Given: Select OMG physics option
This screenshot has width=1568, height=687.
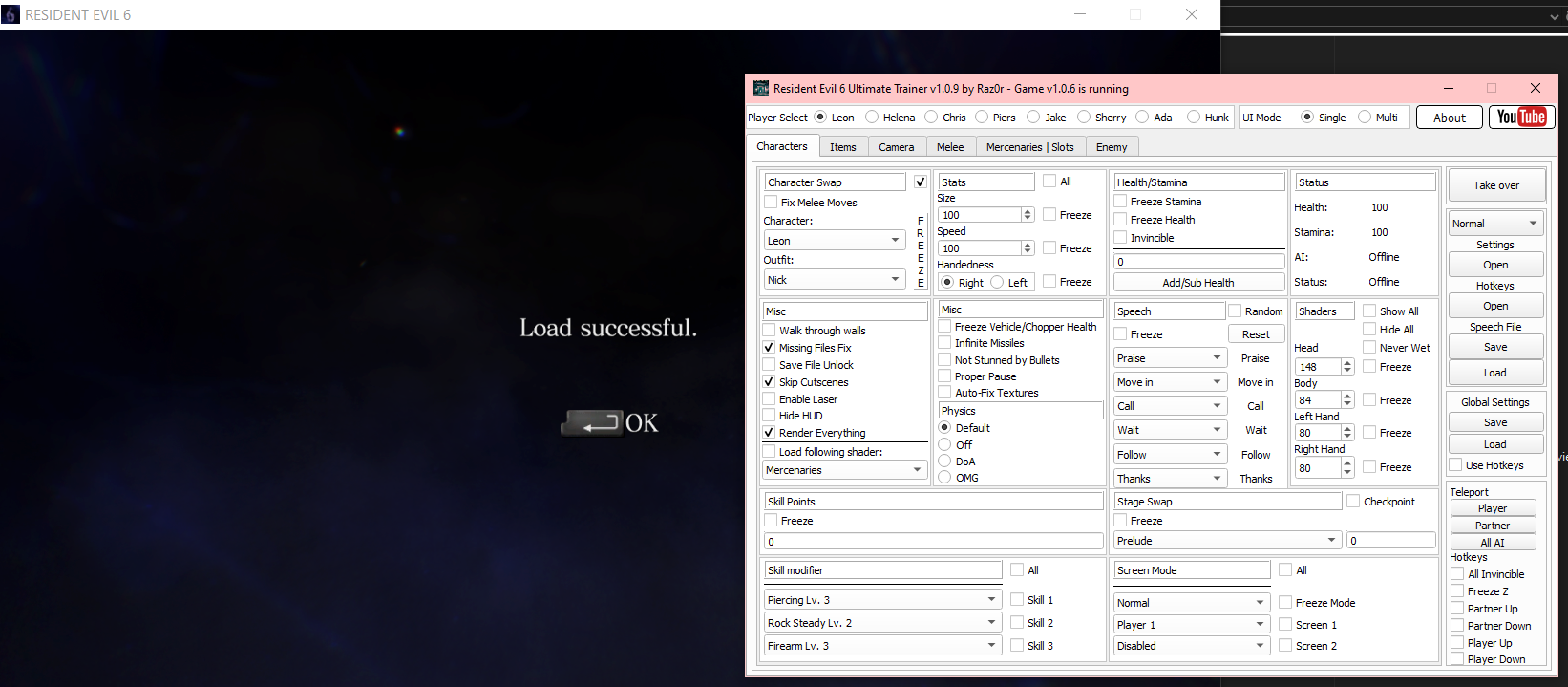Looking at the screenshot, I should tap(944, 478).
